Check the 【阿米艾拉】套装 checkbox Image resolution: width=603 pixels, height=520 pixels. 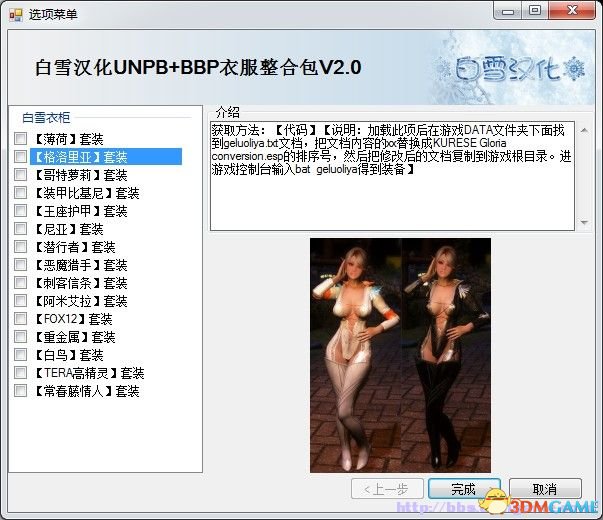[20, 301]
